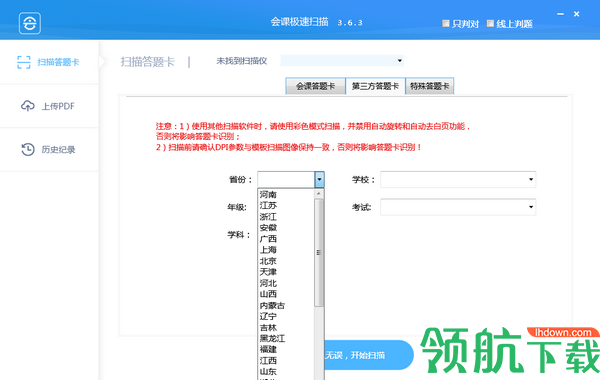Open the 学校 dropdown
The width and height of the screenshot is (600, 380).
tap(458, 179)
